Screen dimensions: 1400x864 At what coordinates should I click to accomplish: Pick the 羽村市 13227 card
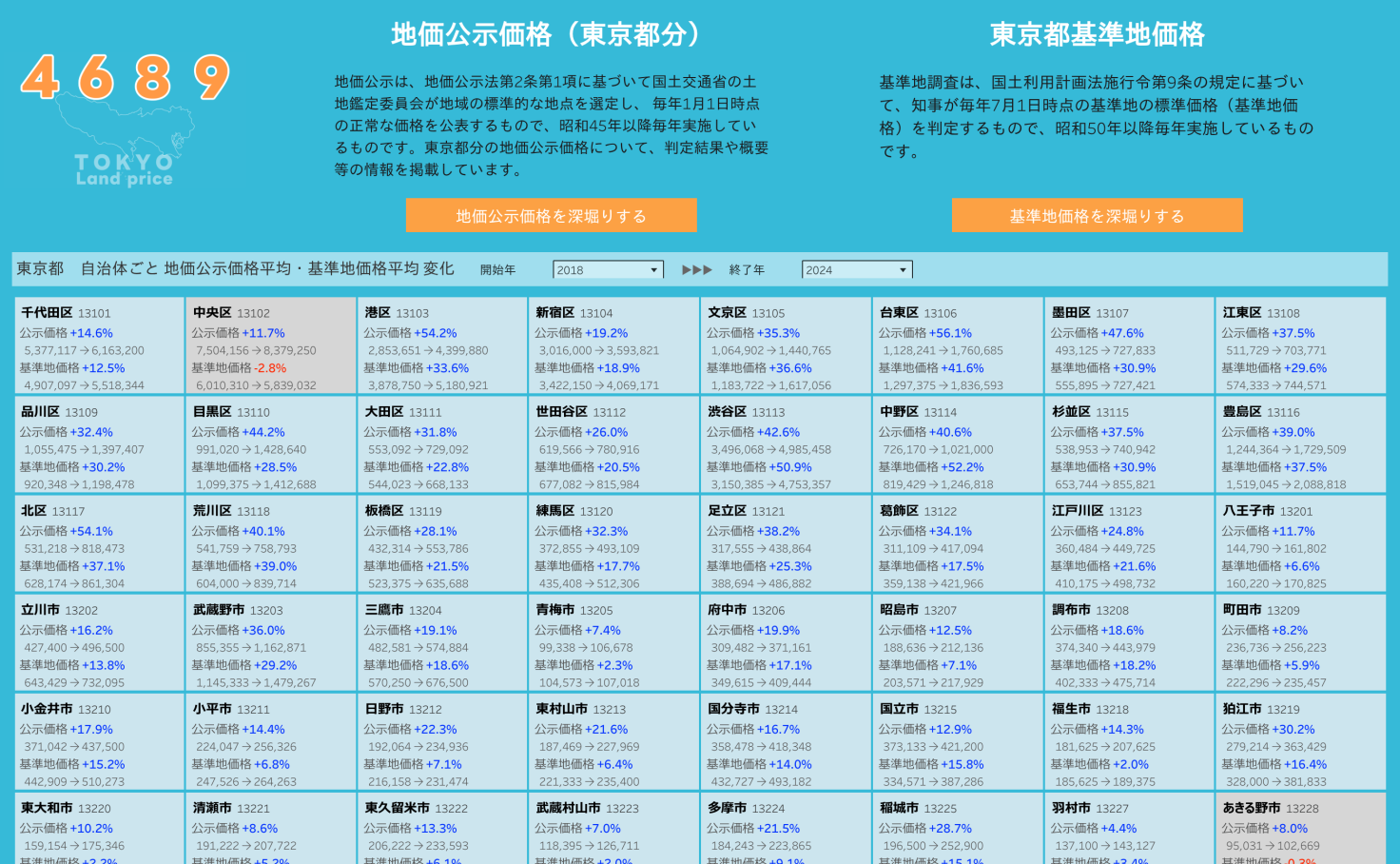[x=1130, y=828]
